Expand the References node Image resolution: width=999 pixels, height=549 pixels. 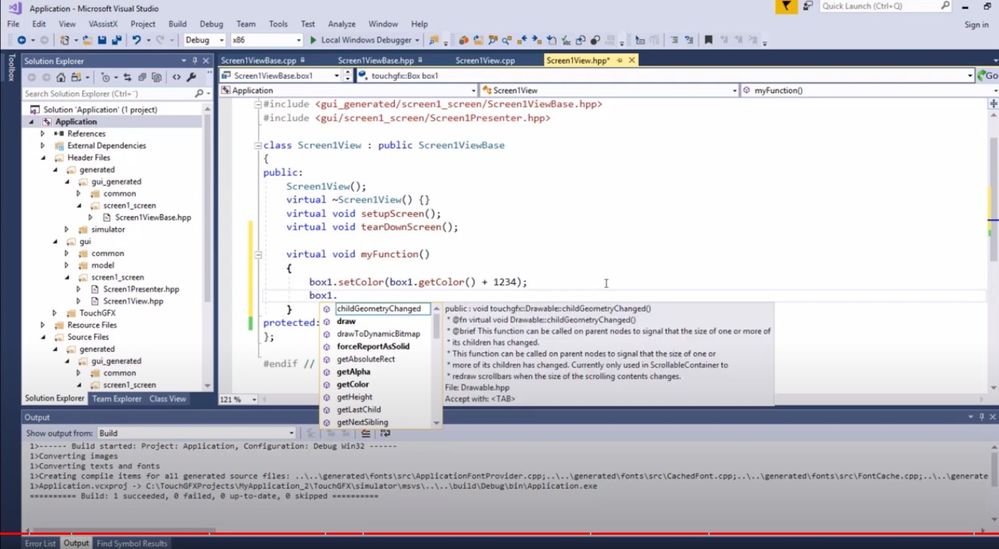tap(43, 134)
